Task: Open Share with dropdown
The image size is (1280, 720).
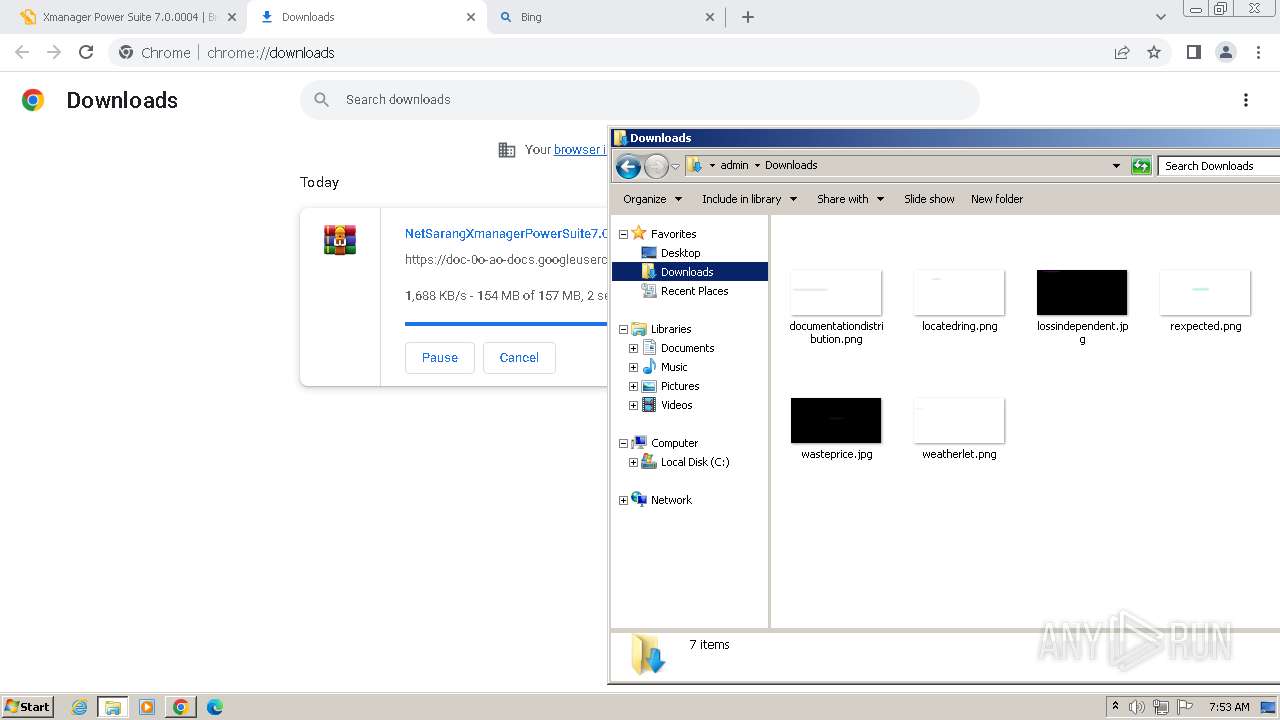Action: click(x=850, y=199)
